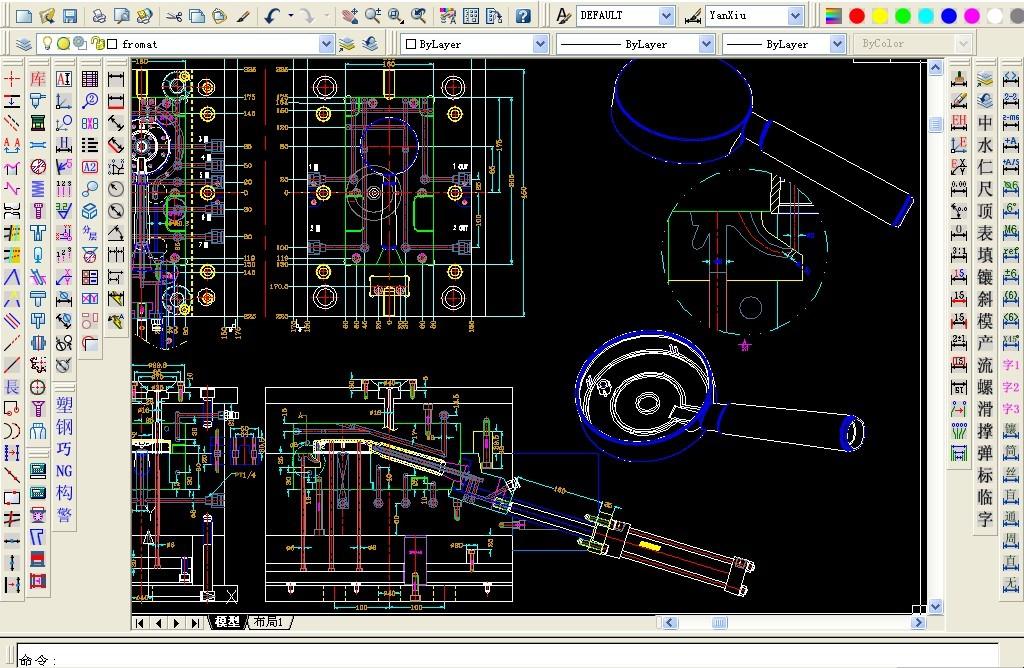1024x668 pixels.
Task: Expand the fromat layer dropdown
Action: (326, 44)
